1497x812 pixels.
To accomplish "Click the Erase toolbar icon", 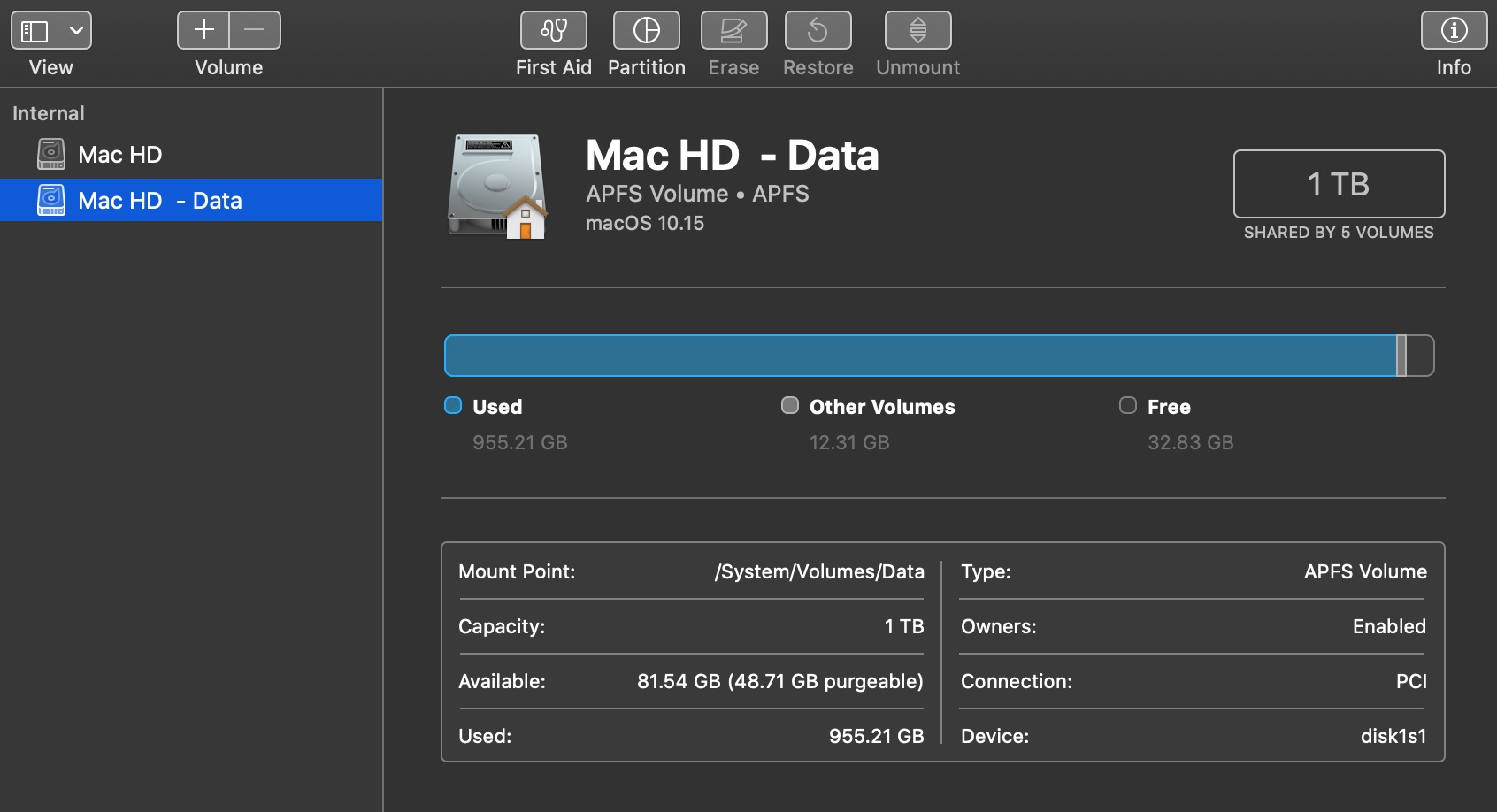I will (733, 31).
